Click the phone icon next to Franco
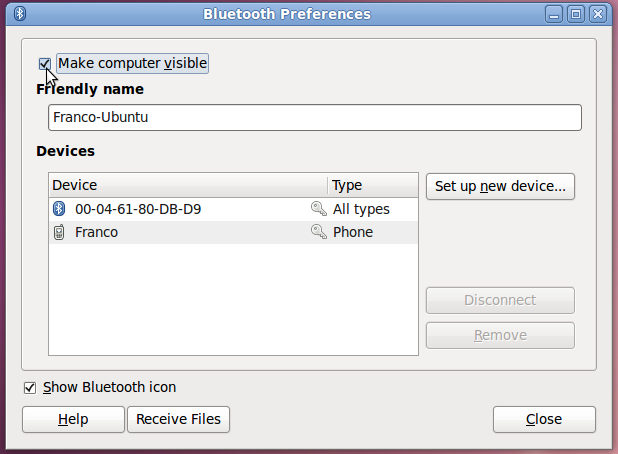Screen dimensions: 618x454 (59, 232)
